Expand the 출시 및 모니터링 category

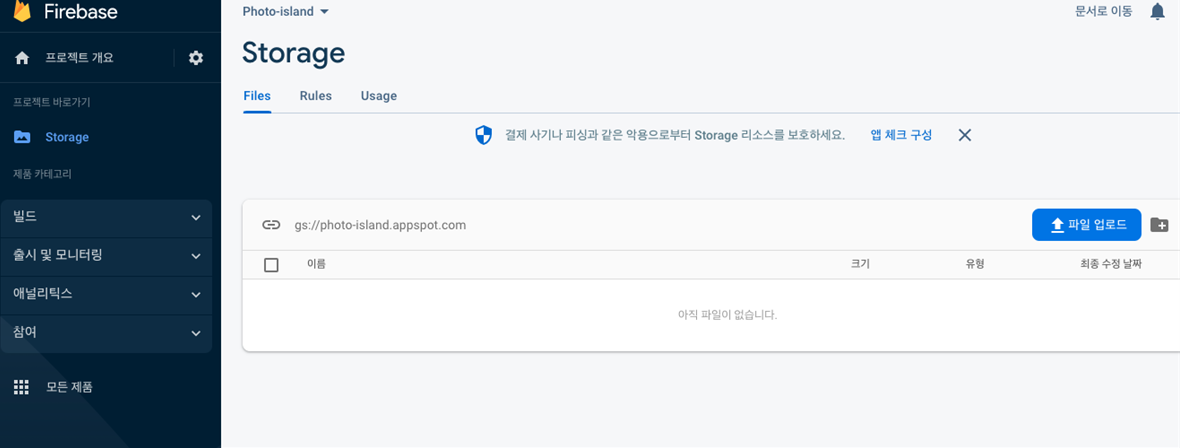click(x=106, y=256)
